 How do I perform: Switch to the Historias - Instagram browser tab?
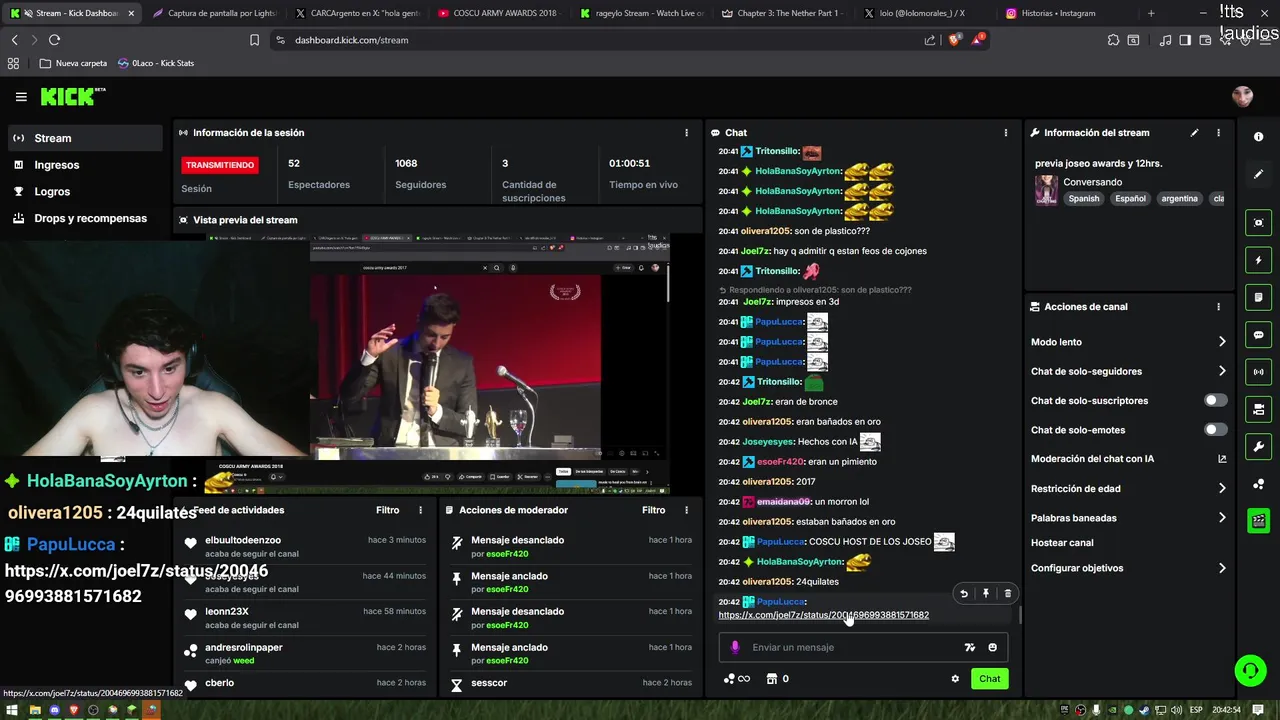click(x=1058, y=13)
